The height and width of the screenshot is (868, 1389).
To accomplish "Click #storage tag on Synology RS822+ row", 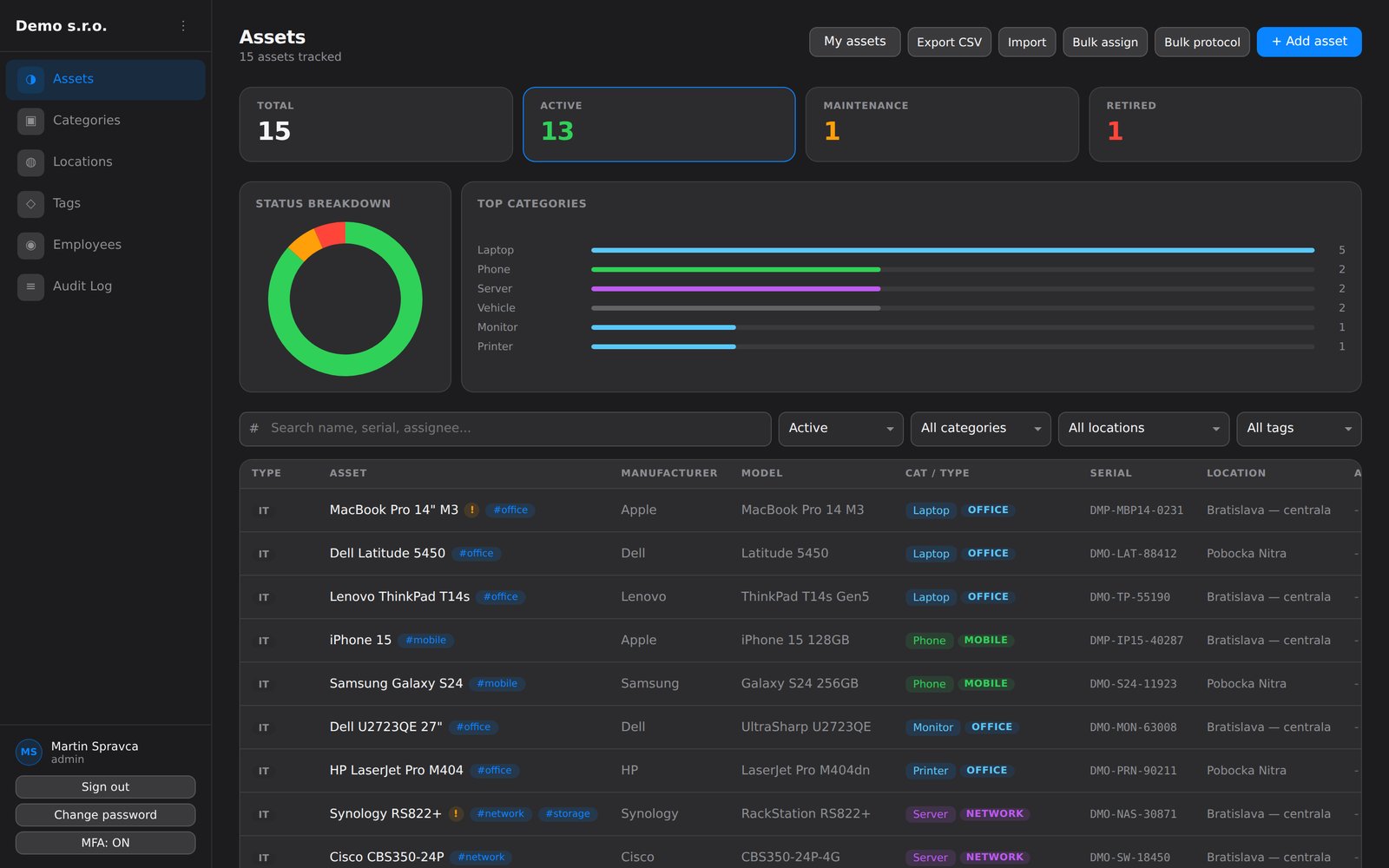I will pyautogui.click(x=568, y=814).
